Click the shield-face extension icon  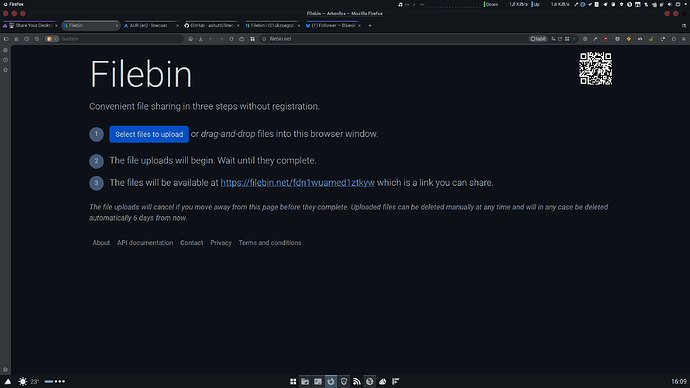pos(617,39)
